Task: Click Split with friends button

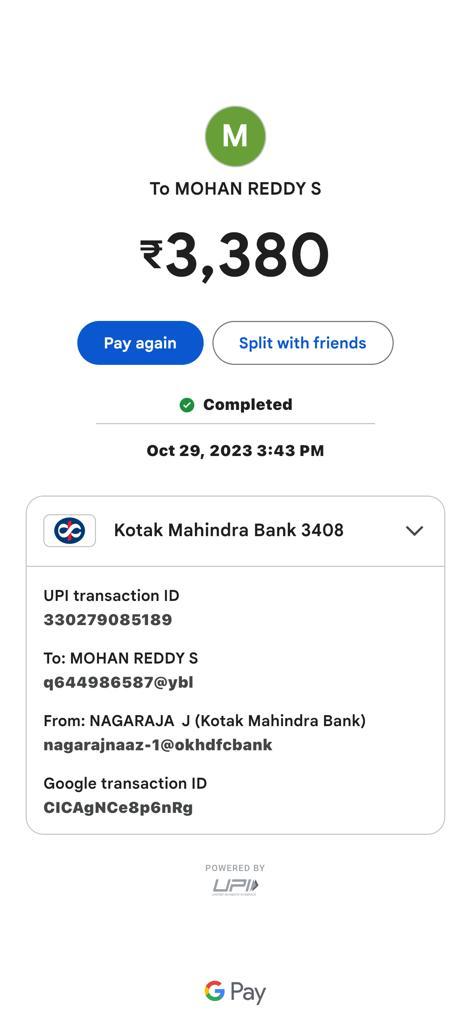Action: [x=303, y=343]
